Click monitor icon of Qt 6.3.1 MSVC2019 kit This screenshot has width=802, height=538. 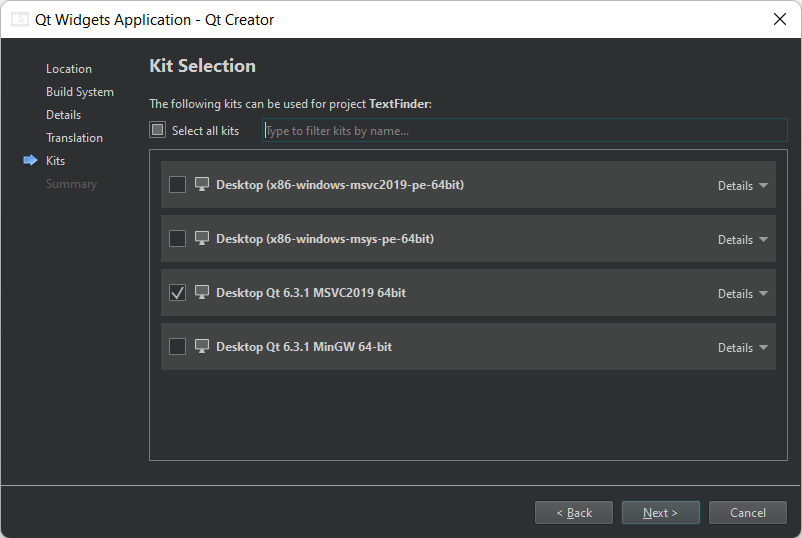pos(202,293)
